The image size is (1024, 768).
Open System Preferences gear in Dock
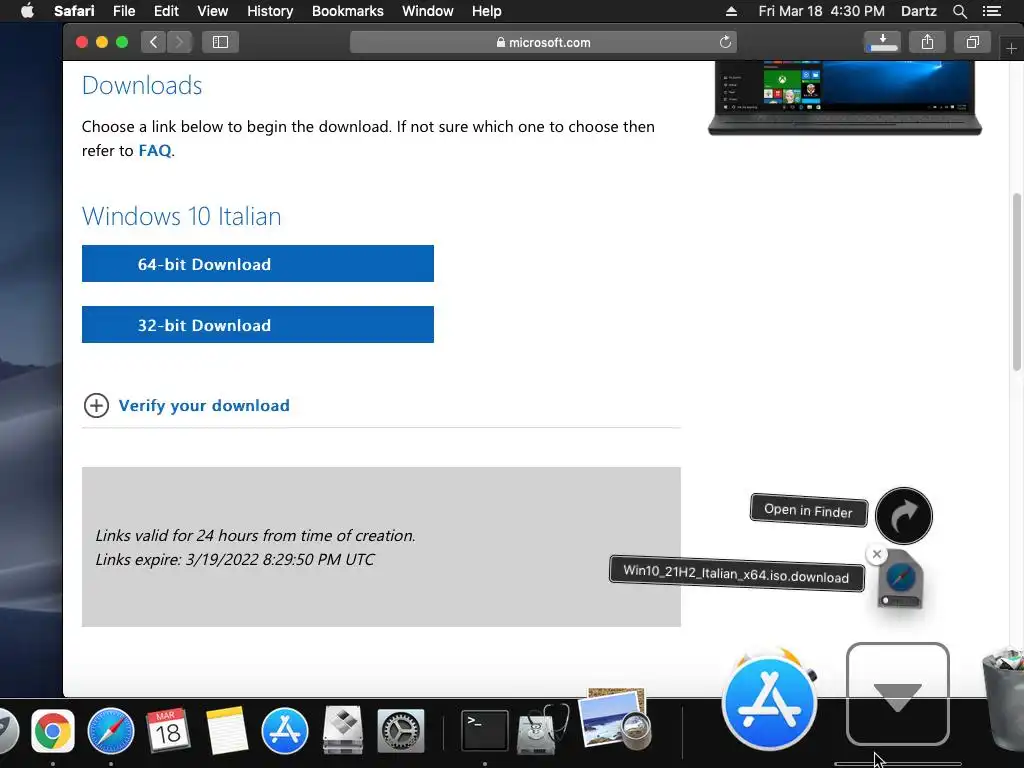[400, 730]
